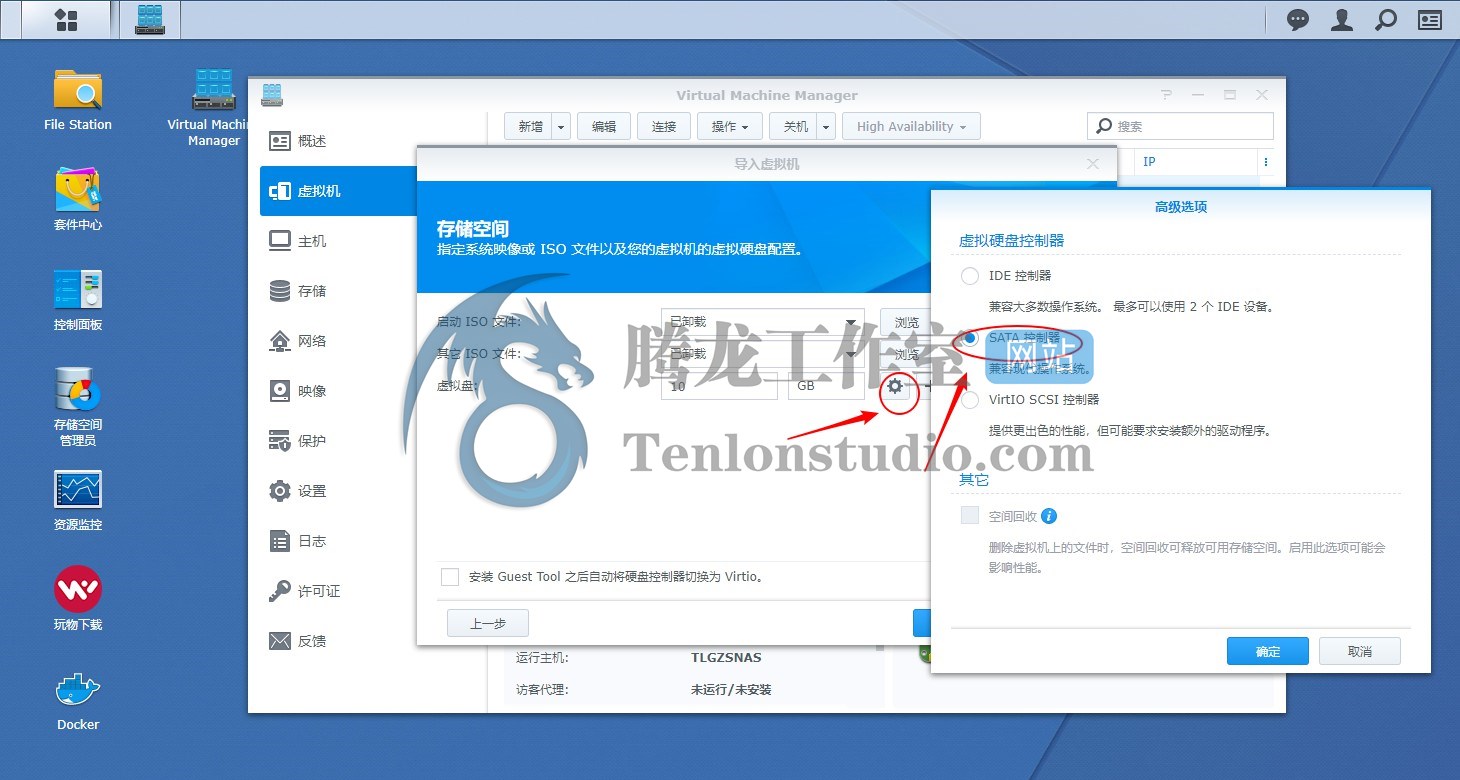1460x780 pixels.
Task: Click the 关机 button
Action: [793, 126]
